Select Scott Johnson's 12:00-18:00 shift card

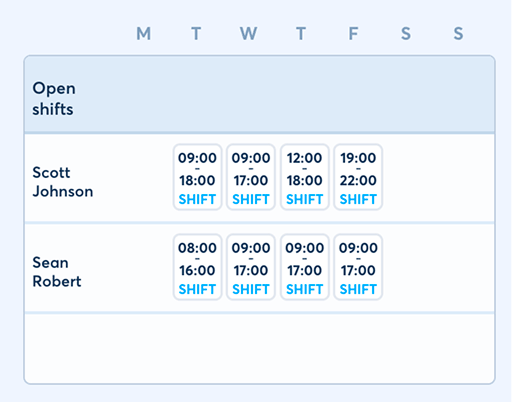click(x=305, y=177)
